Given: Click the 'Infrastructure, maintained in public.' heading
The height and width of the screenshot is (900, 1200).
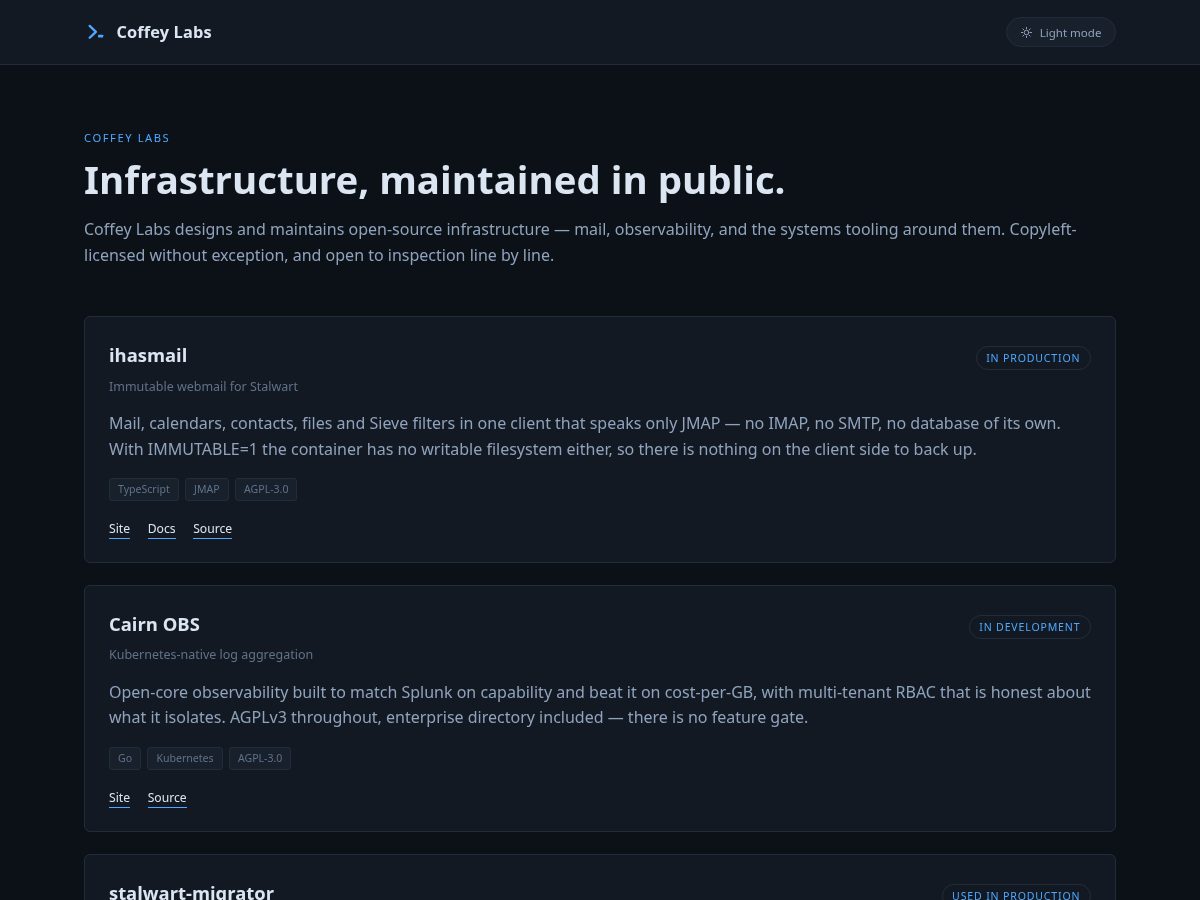Looking at the screenshot, I should [x=434, y=180].
